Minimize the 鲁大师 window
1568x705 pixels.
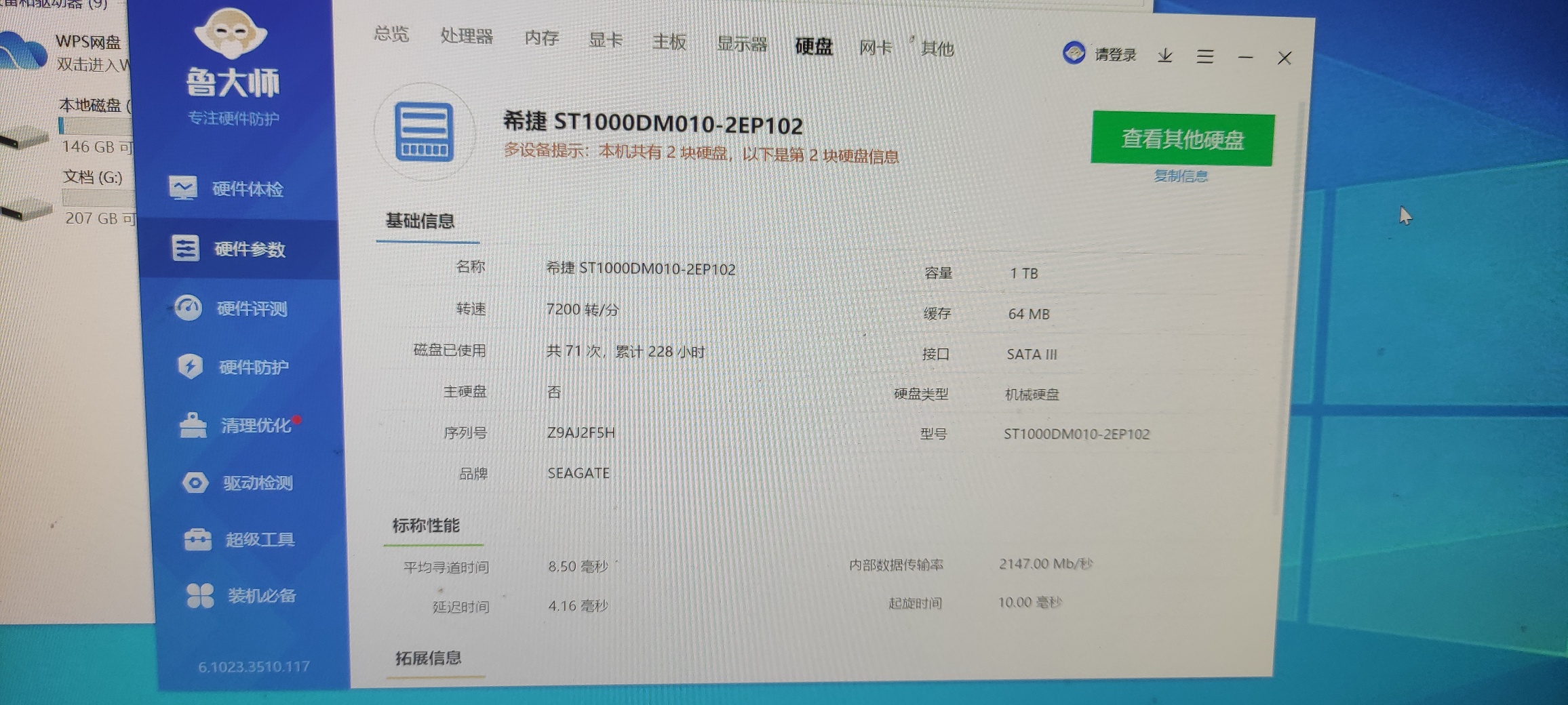tap(1245, 58)
